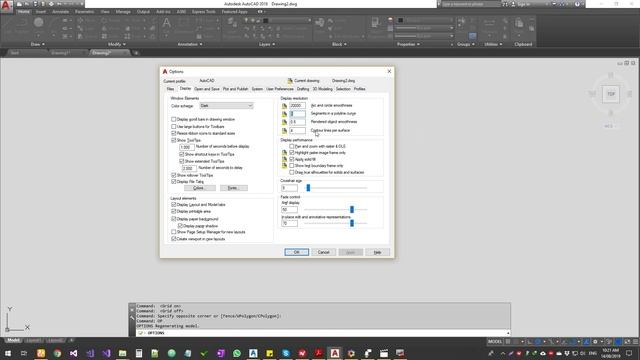This screenshot has width=640, height=360.
Task: Toggle Show rollover ToolTips checkbox
Action: [173, 175]
